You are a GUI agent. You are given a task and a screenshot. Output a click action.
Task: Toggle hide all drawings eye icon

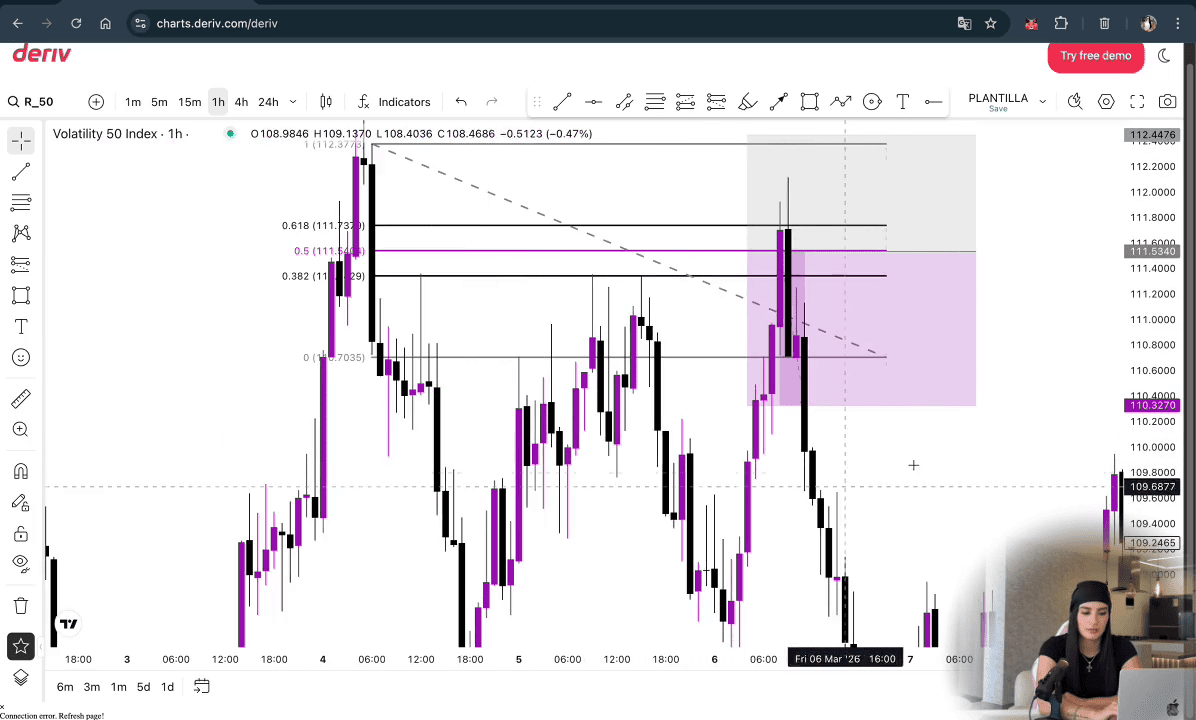pos(20,563)
